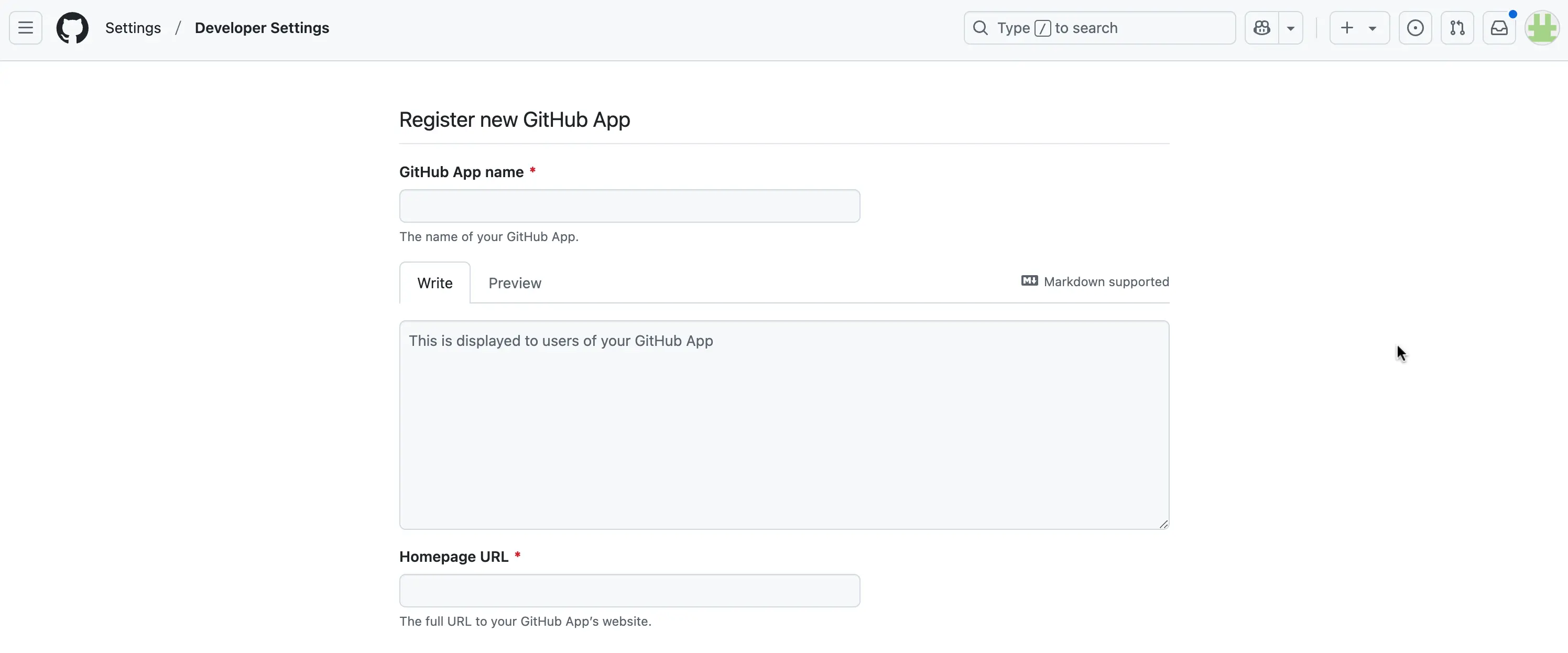Click the Markdown supported icon
The image size is (1568, 653).
1029,280
